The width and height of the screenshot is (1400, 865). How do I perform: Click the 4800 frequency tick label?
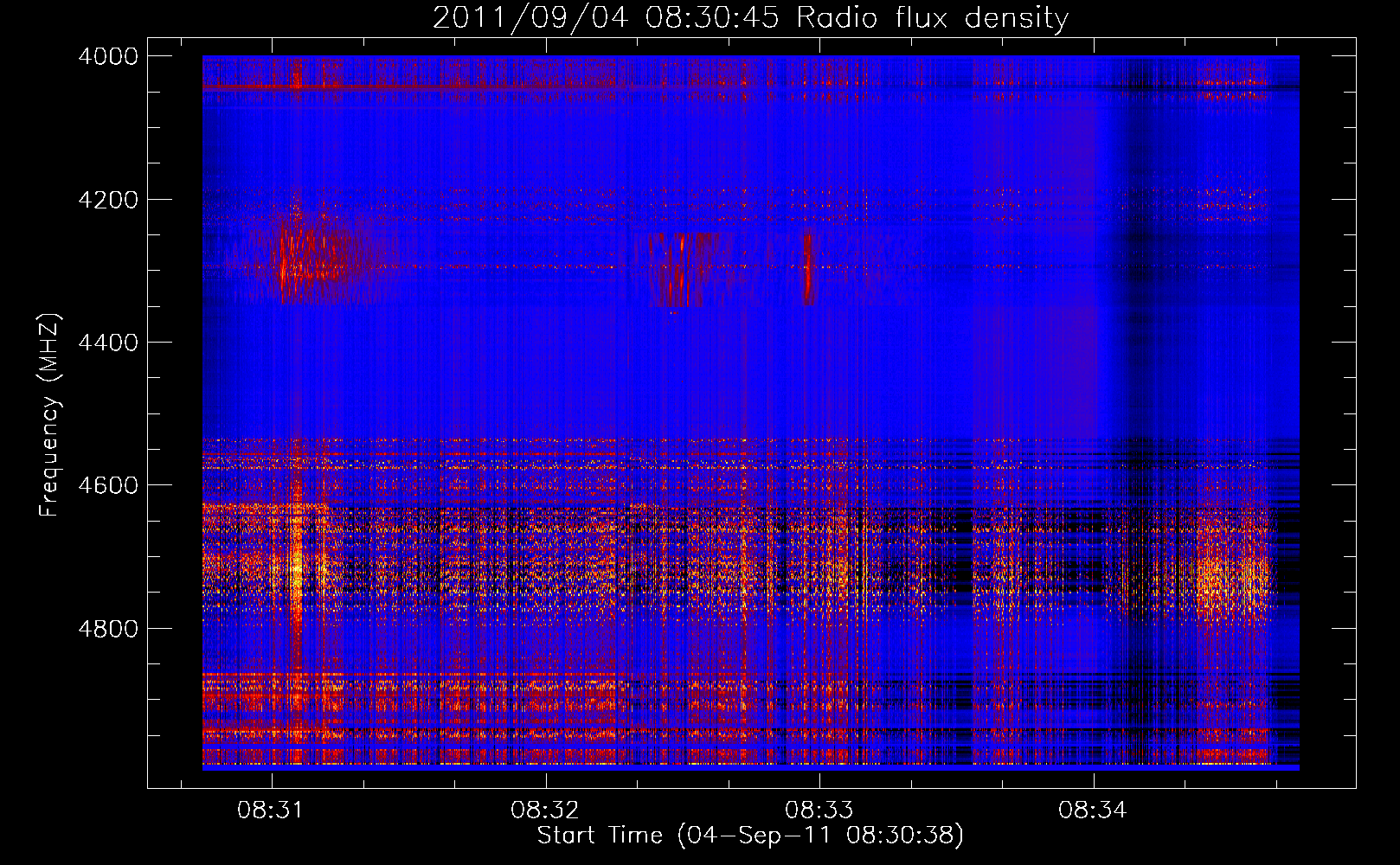[x=108, y=628]
